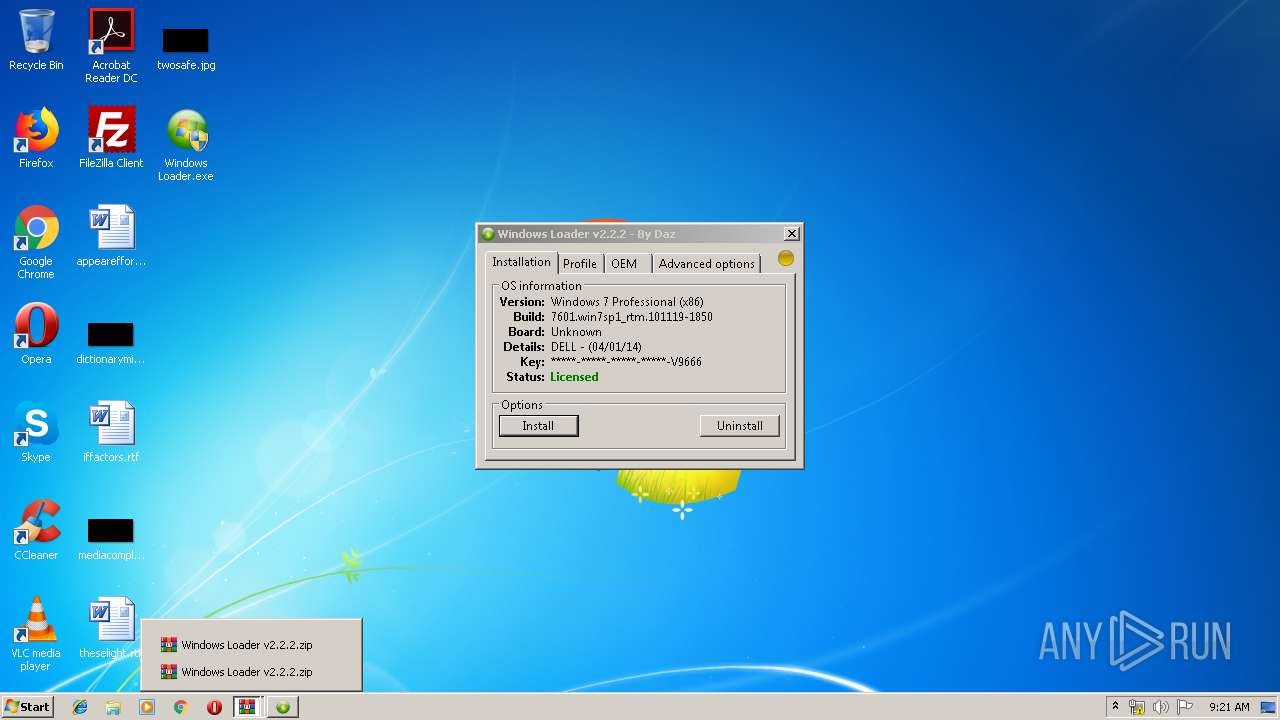This screenshot has width=1280, height=720.
Task: Select the dictionarymi file icon
Action: (111, 343)
